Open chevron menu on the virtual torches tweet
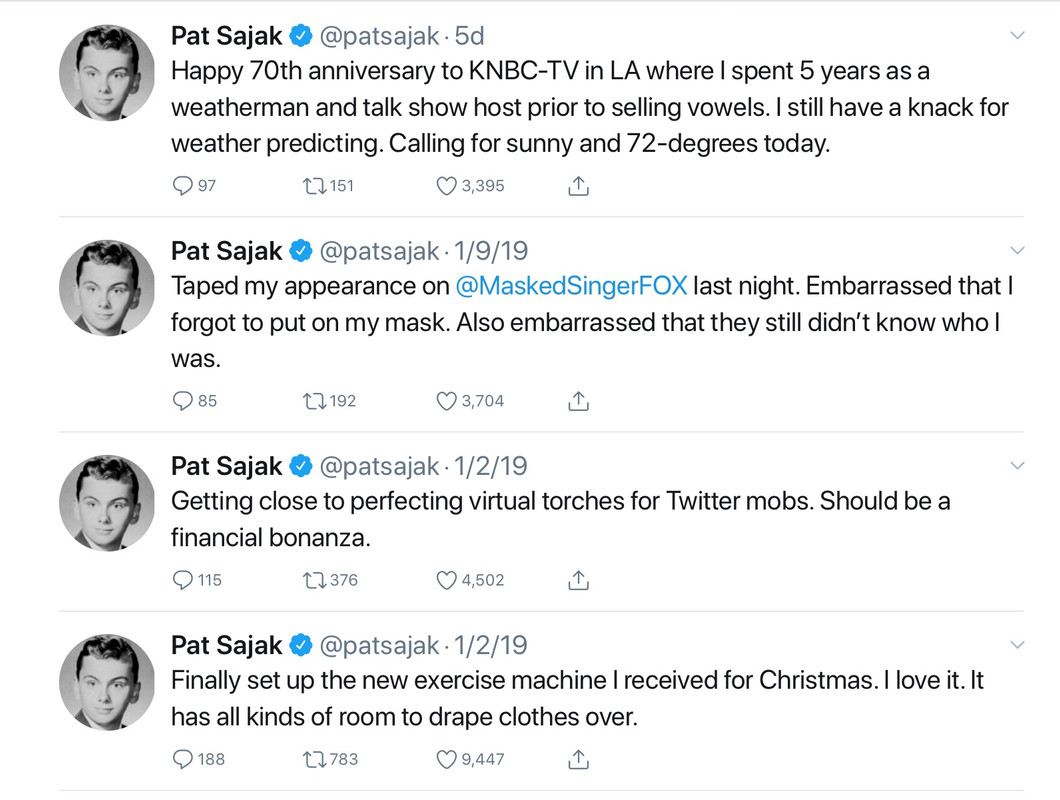Image resolution: width=1060 pixels, height=800 pixels. tap(1017, 465)
